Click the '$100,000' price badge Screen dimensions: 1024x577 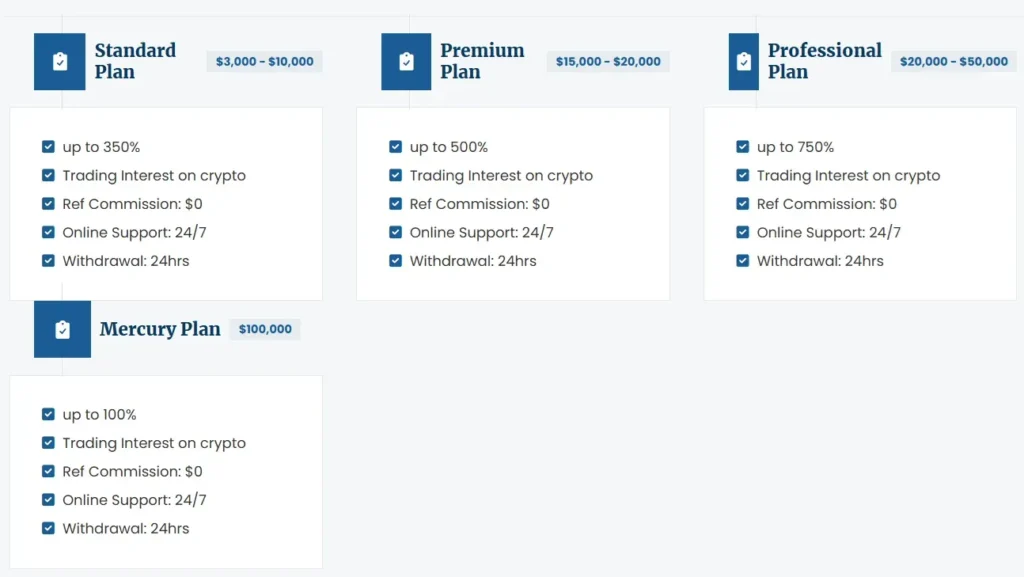click(x=264, y=329)
